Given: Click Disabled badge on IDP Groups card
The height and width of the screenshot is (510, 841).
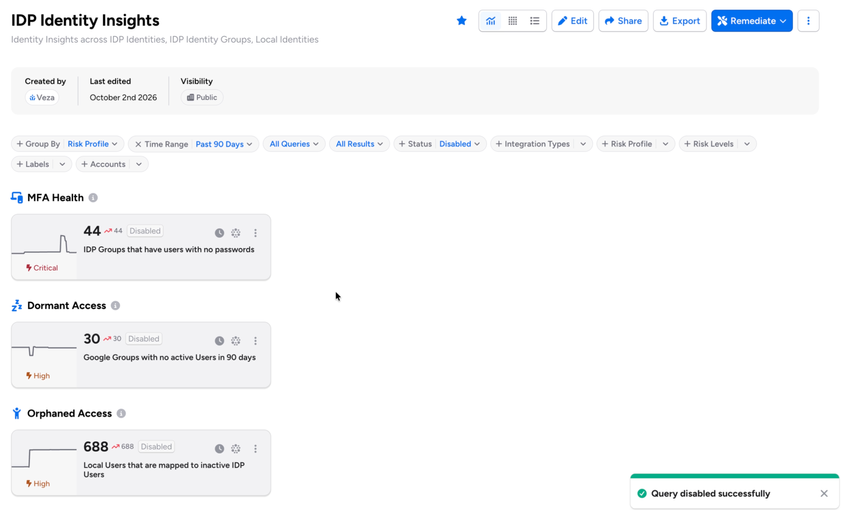Looking at the screenshot, I should [x=145, y=231].
